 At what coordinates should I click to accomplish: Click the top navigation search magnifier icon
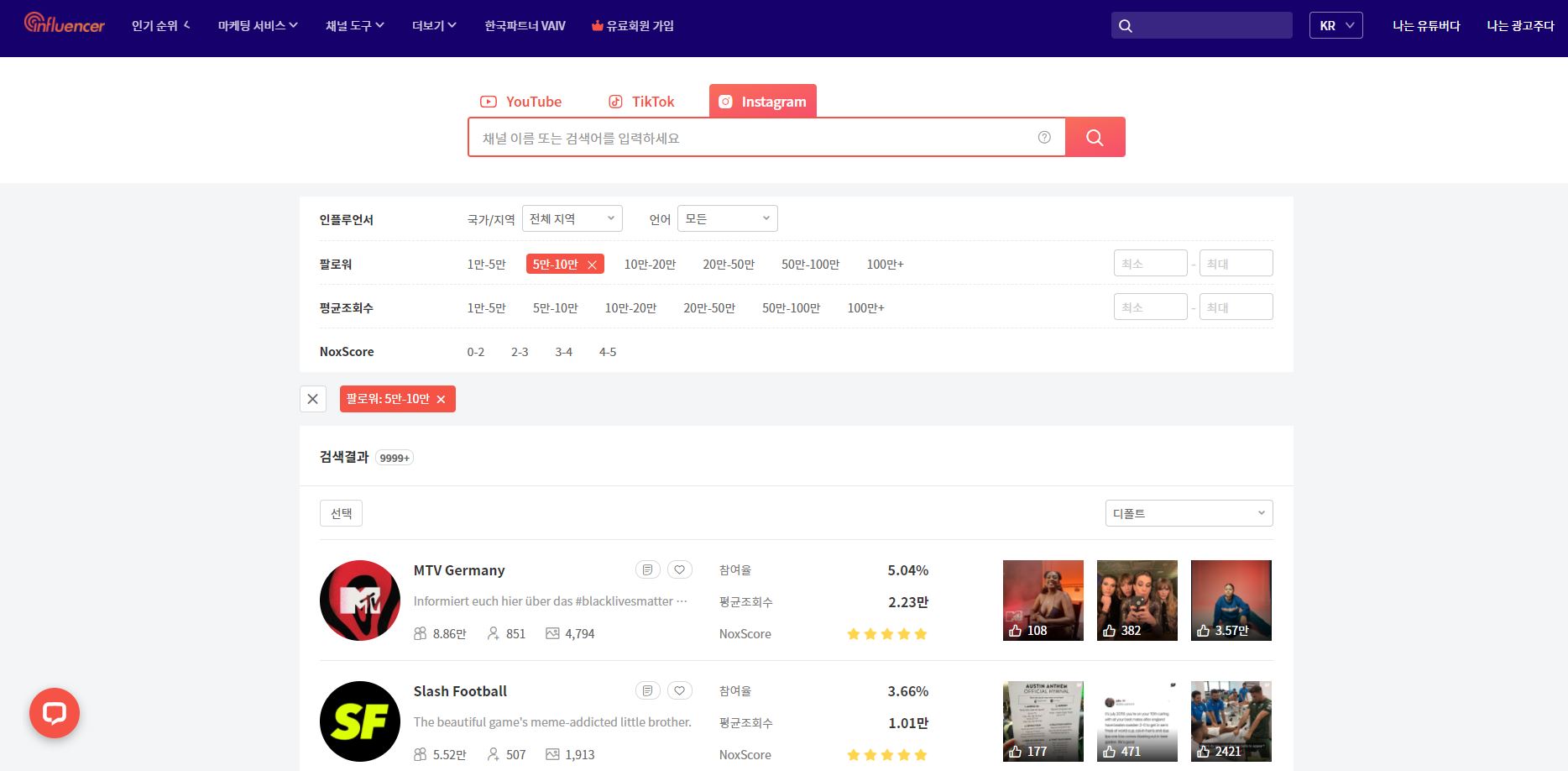tap(1126, 26)
